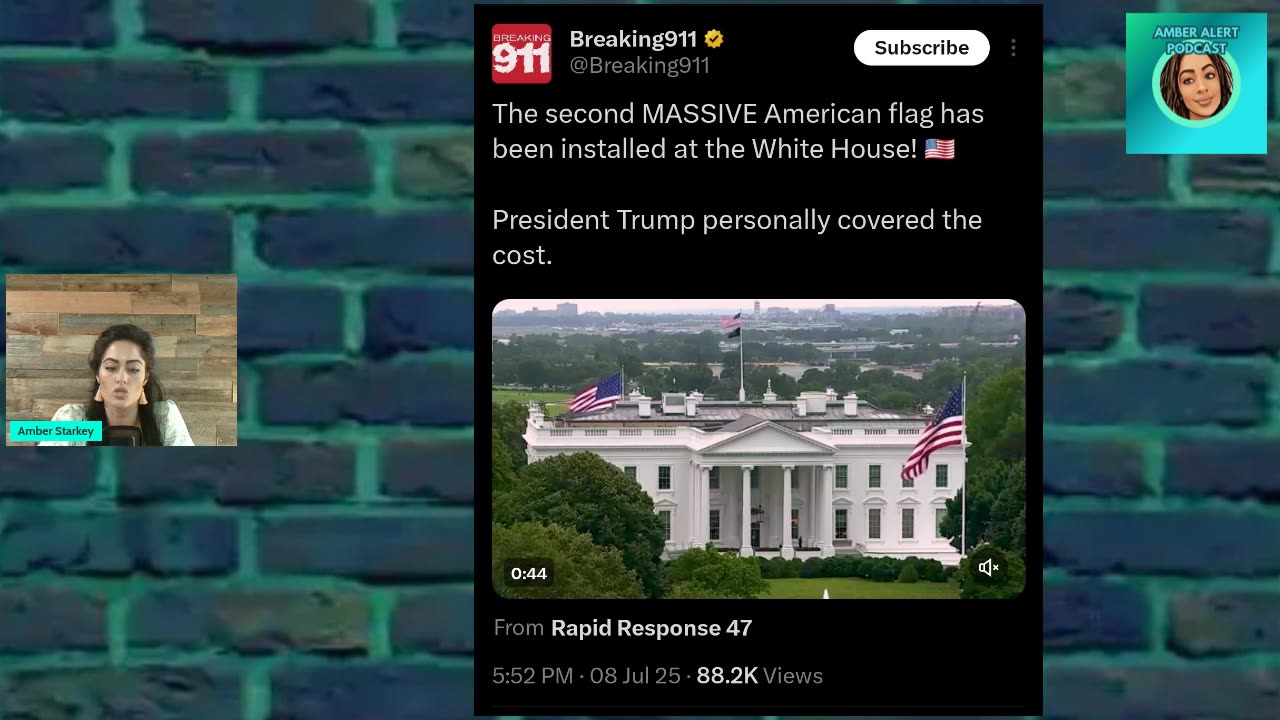Click the President Trump covered cost sentence

click(x=737, y=237)
